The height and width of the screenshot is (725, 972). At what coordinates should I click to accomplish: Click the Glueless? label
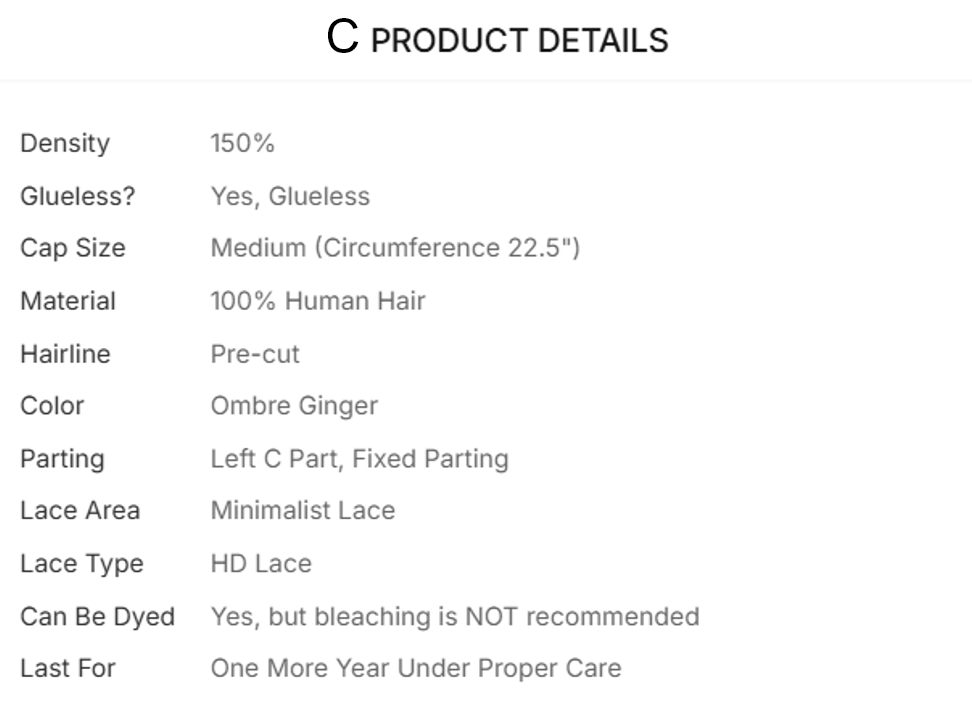click(77, 196)
